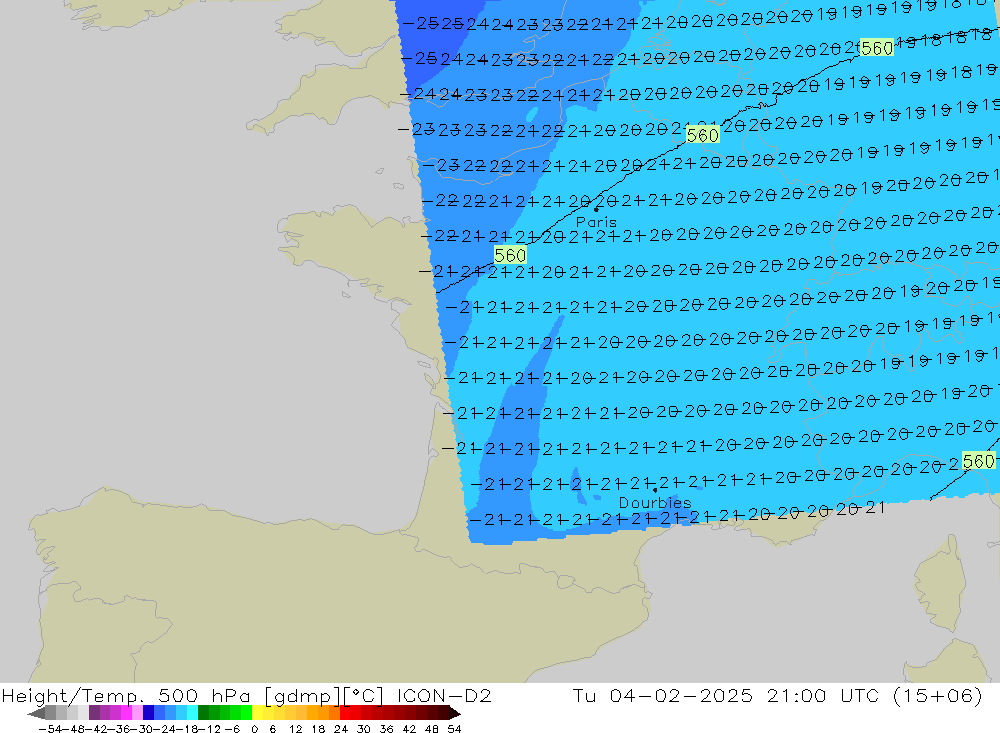The width and height of the screenshot is (1000, 733).
Task: Click the yellow swatch above 0 in legend
Action: point(258,713)
